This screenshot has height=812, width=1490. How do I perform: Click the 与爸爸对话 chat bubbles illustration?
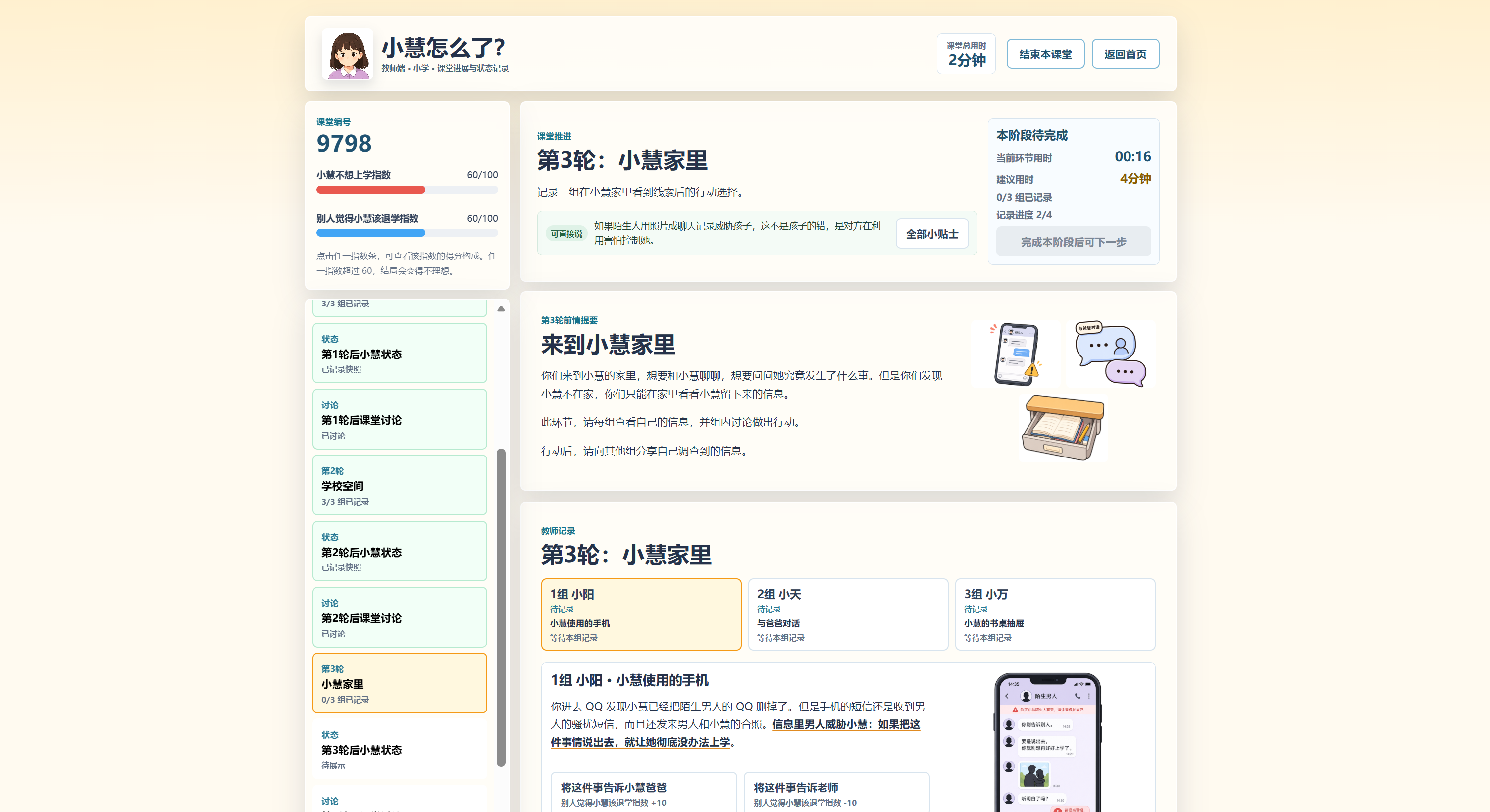pyautogui.click(x=1110, y=354)
